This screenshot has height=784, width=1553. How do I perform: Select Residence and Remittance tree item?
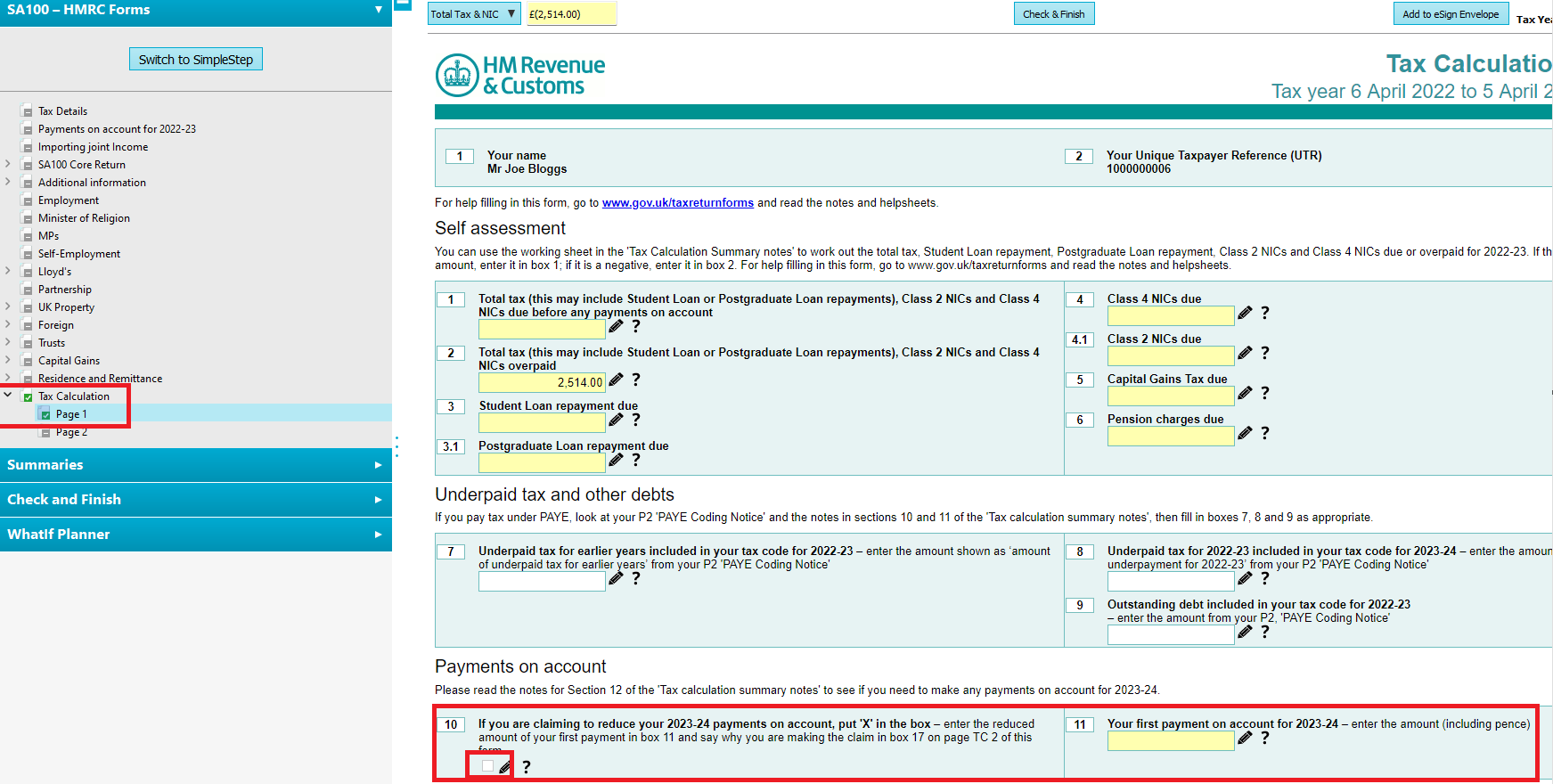(x=100, y=379)
